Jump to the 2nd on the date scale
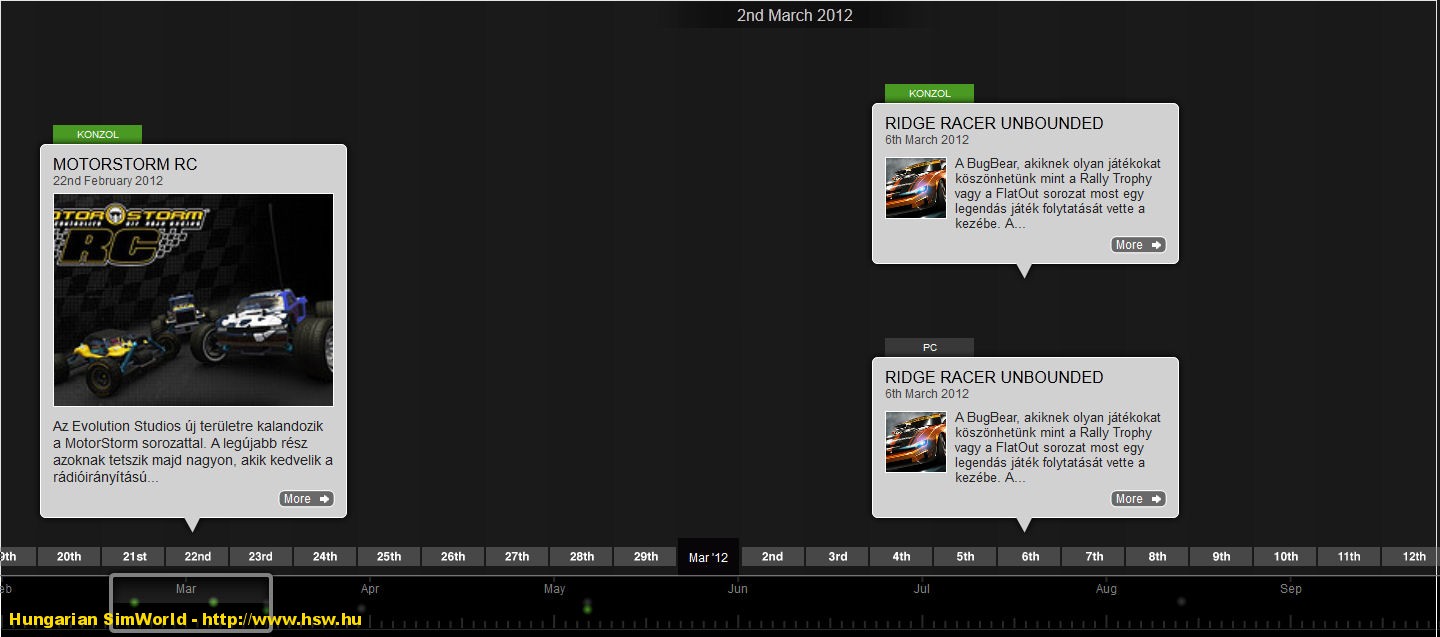Viewport: 1440px width, 637px height. coord(773,557)
